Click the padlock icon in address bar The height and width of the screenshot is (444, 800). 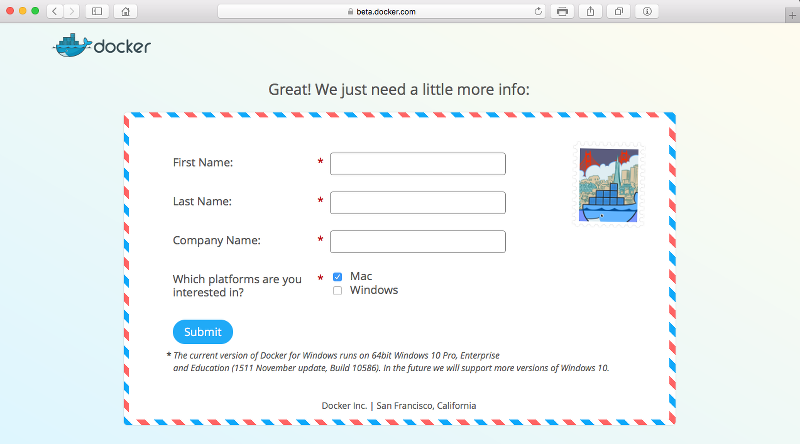(x=351, y=11)
